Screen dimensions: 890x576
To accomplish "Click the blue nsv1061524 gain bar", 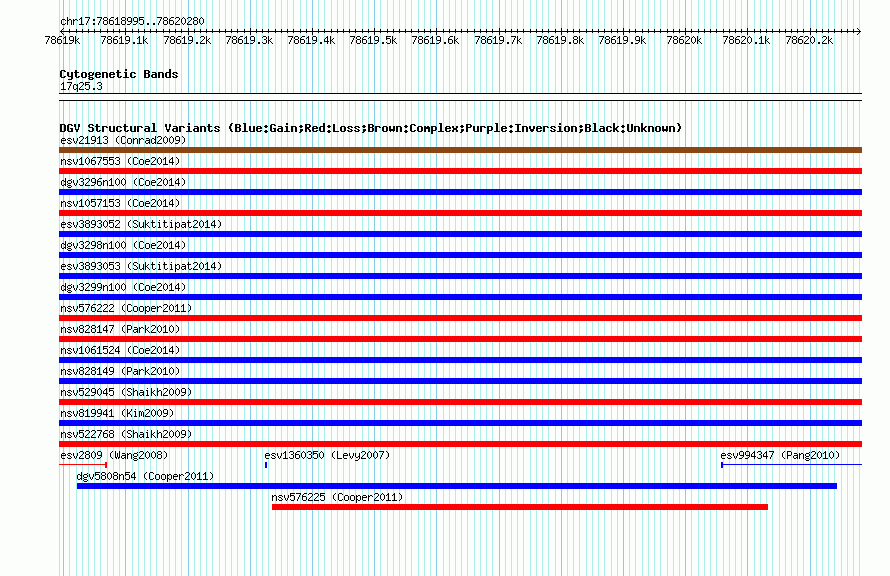I will (460, 360).
